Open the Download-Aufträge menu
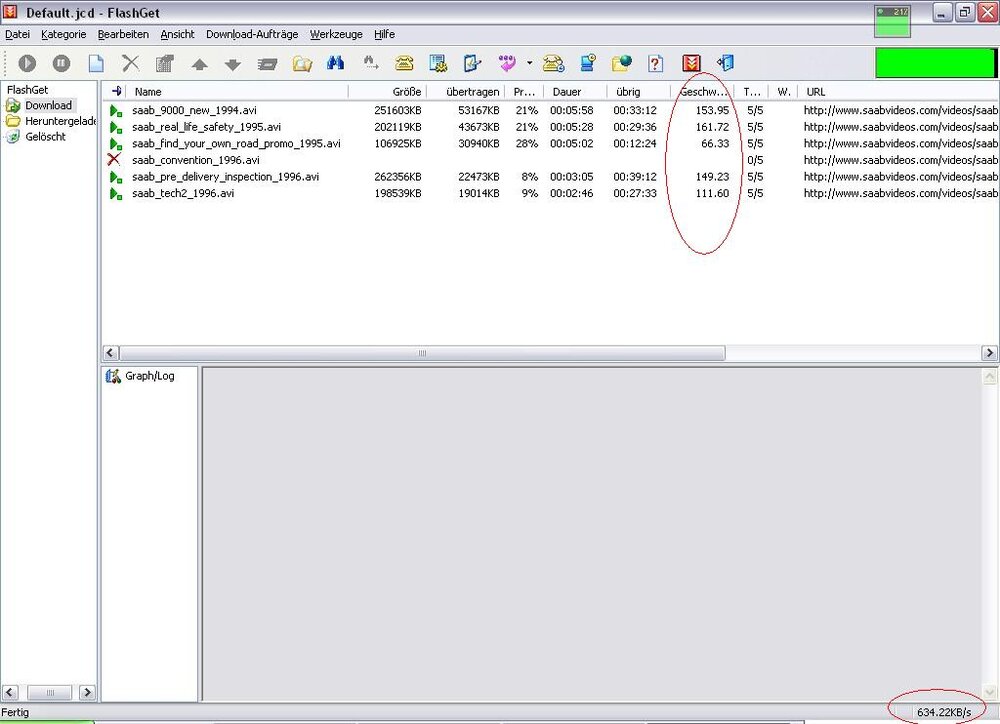 [x=252, y=34]
